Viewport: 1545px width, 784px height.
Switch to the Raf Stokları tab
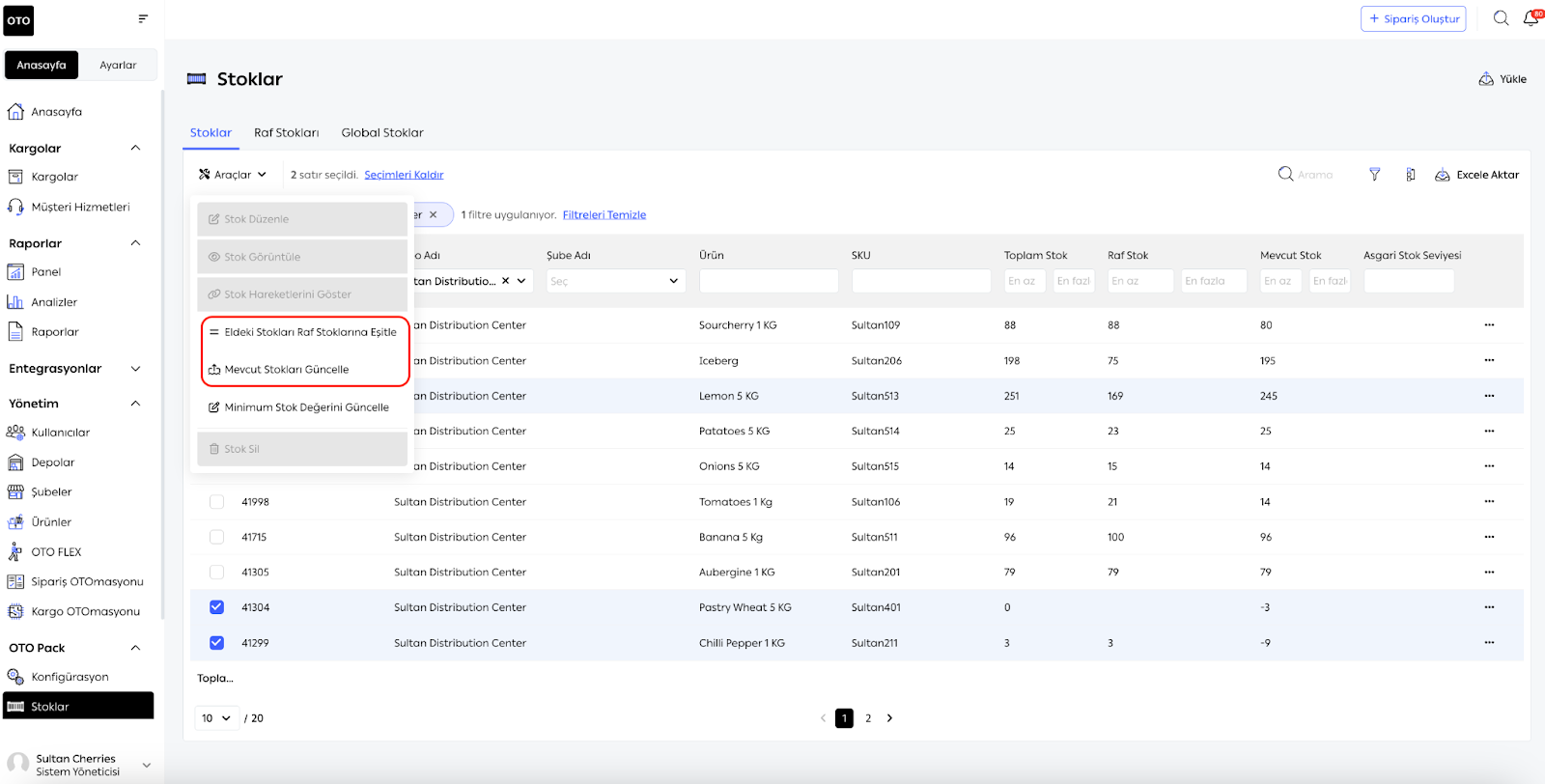click(x=286, y=133)
